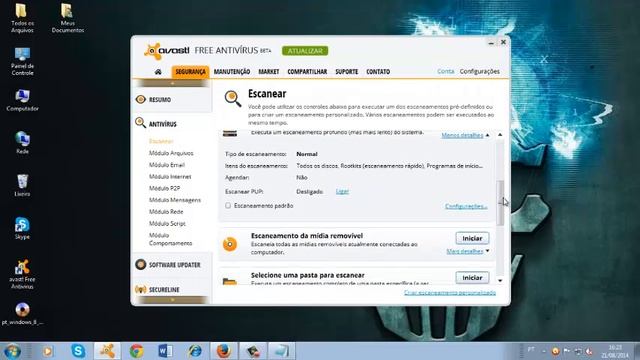Select Módulo Script in sidebar

click(x=167, y=224)
